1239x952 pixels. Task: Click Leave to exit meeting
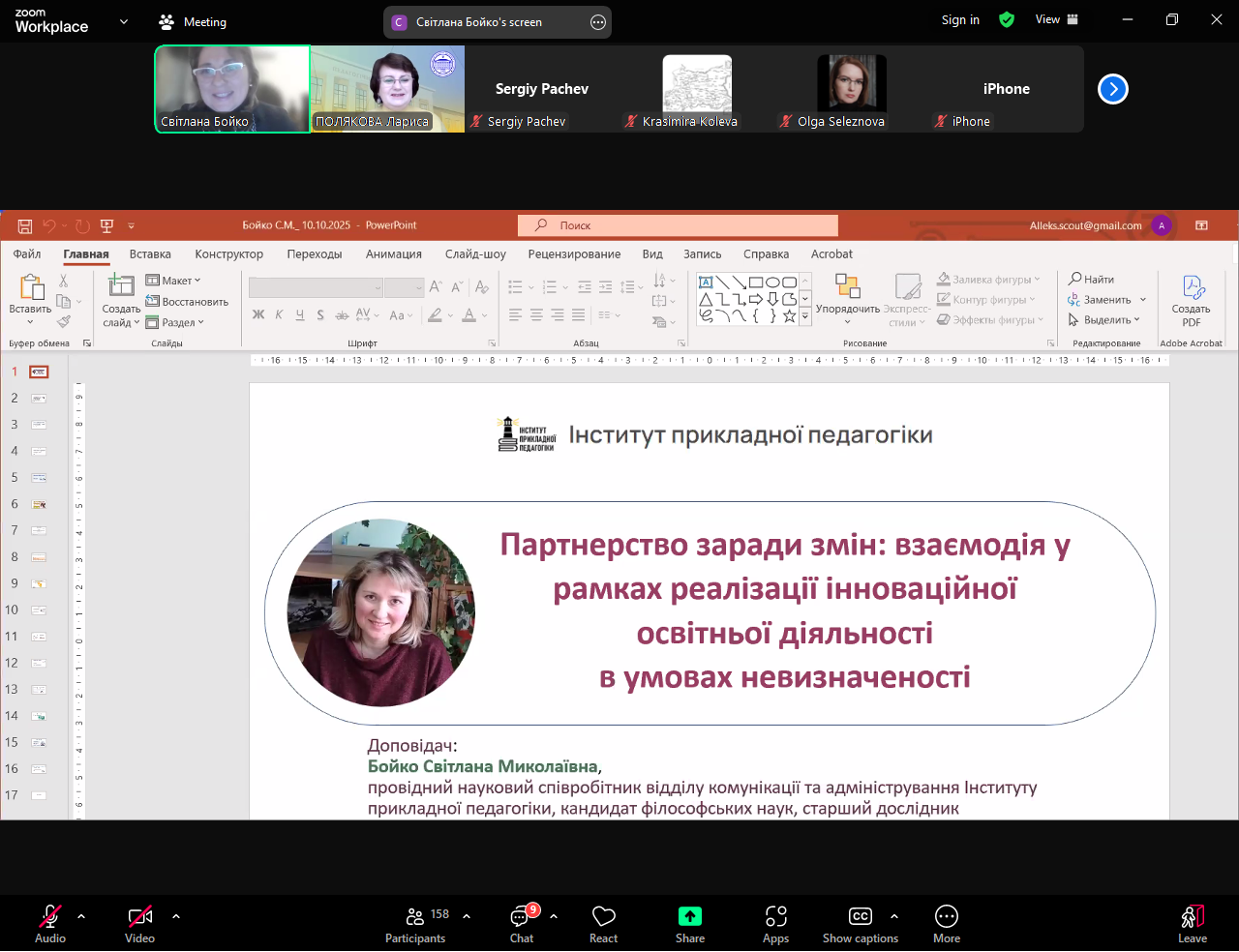pos(1193,923)
